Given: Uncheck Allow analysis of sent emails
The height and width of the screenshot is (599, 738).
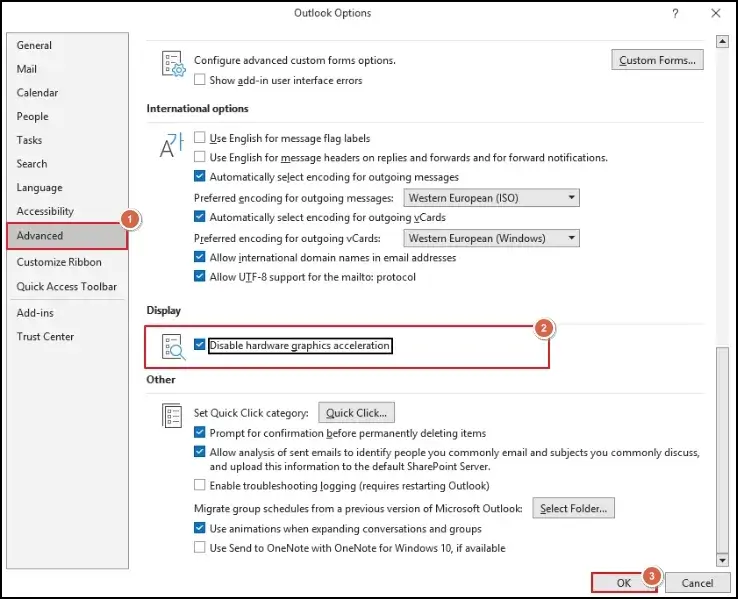Looking at the screenshot, I should click(x=200, y=452).
